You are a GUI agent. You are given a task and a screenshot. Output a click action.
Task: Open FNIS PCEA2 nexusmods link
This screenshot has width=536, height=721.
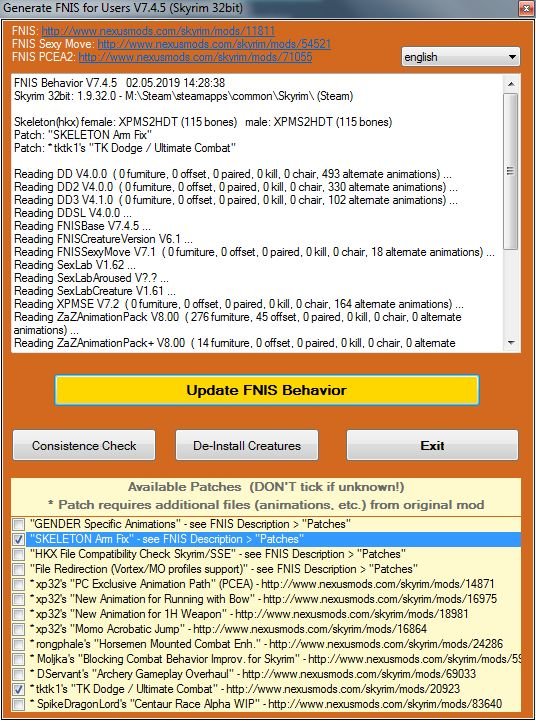[195, 57]
